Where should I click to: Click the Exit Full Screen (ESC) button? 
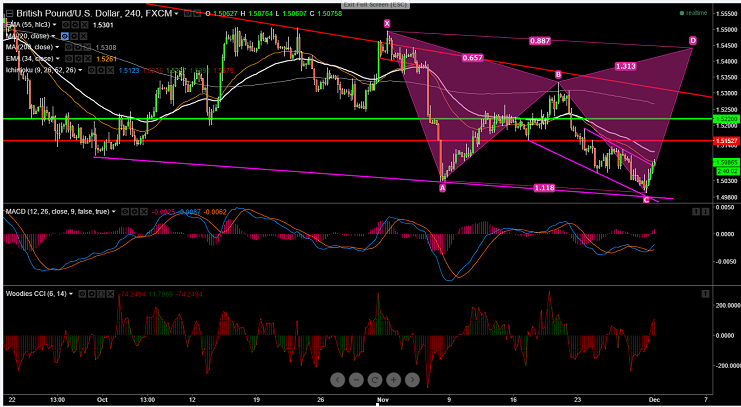[x=375, y=4]
